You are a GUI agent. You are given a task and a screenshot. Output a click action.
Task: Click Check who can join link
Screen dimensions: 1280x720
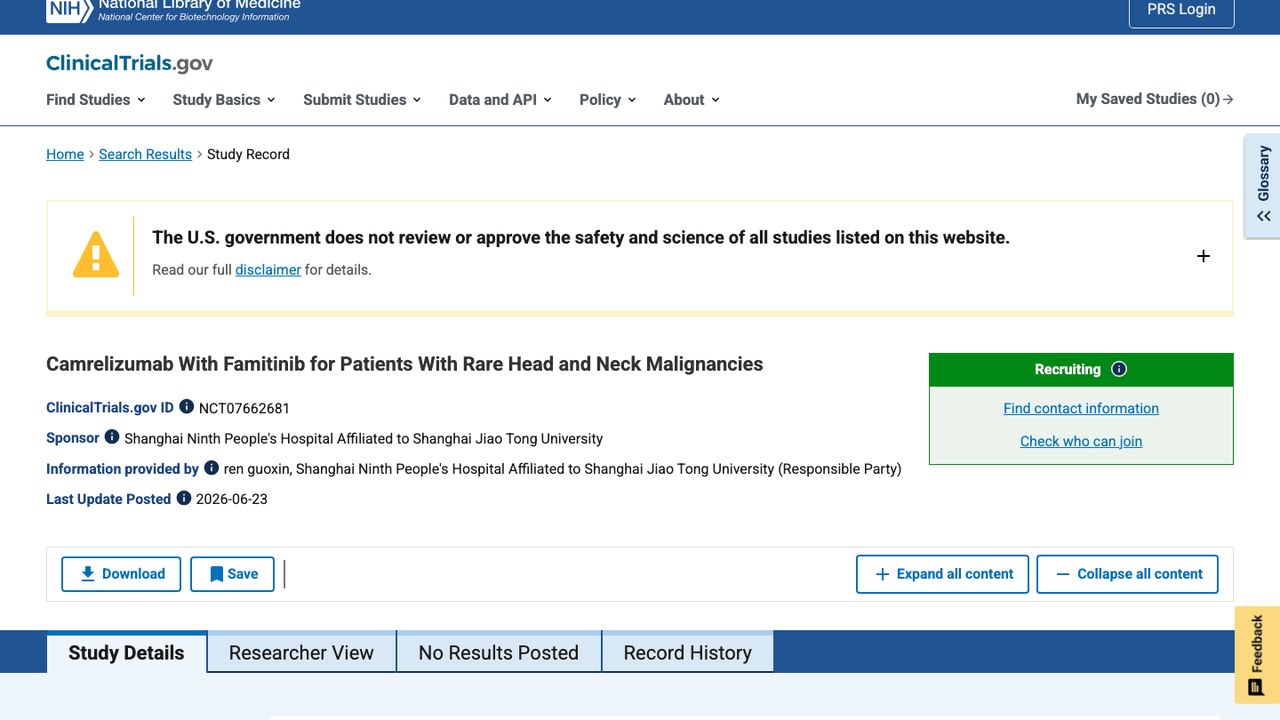(x=1081, y=441)
